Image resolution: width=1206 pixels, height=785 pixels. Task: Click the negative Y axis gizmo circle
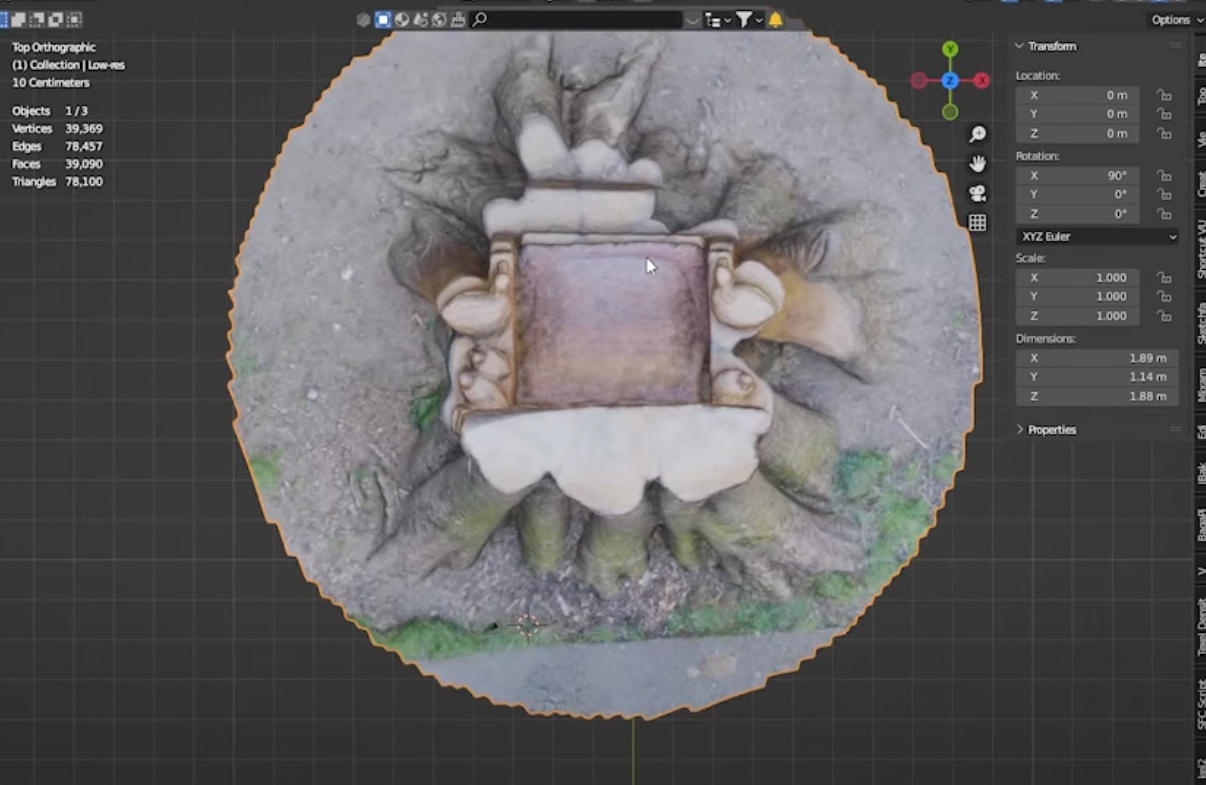[x=950, y=112]
